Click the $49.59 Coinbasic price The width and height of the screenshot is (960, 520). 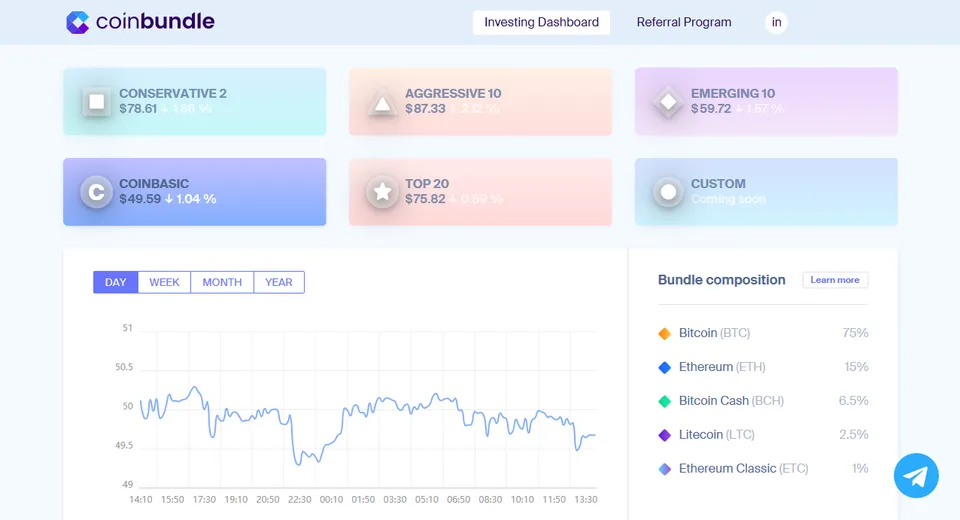click(x=140, y=199)
